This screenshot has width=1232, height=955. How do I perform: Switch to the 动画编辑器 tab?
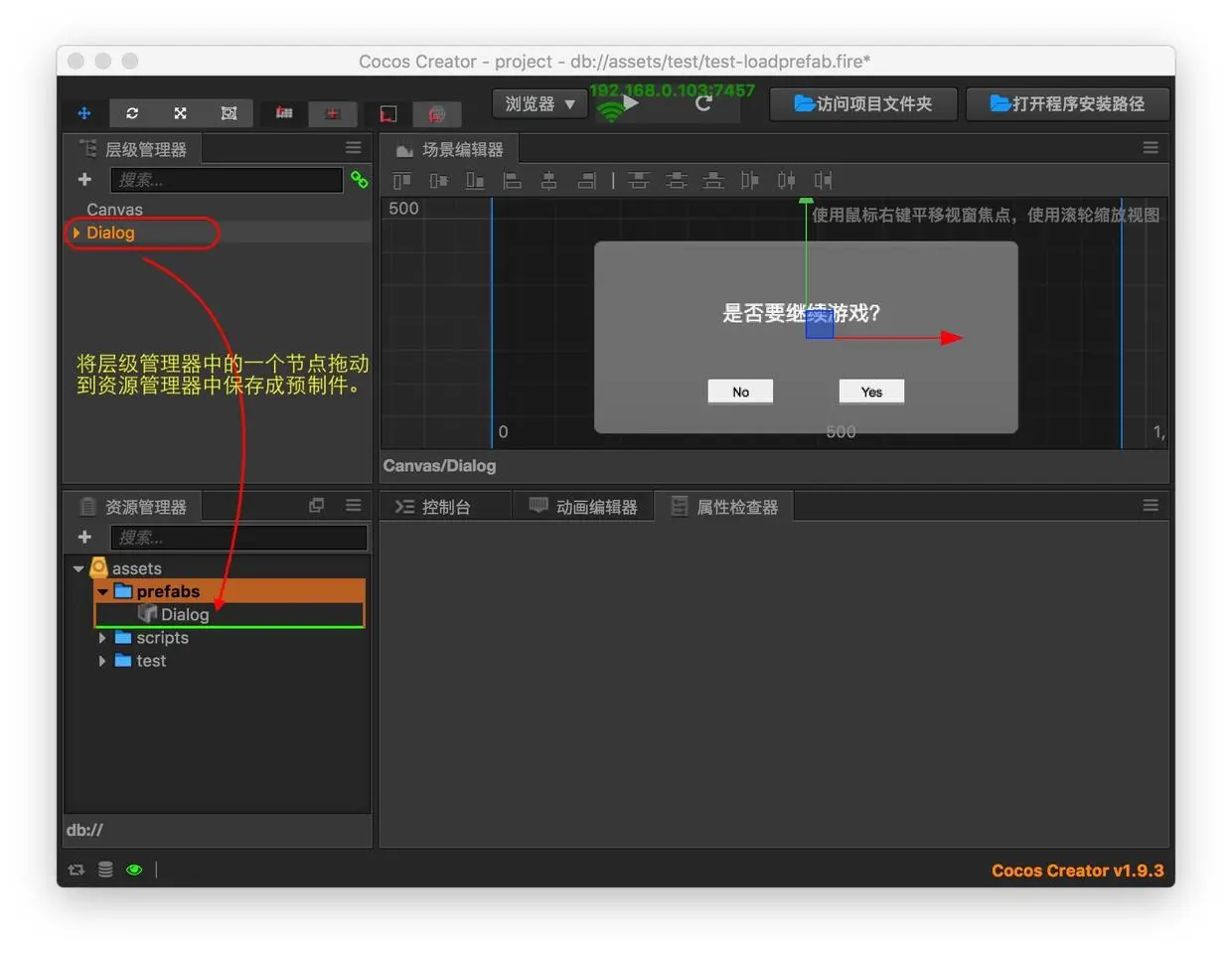pyautogui.click(x=583, y=507)
